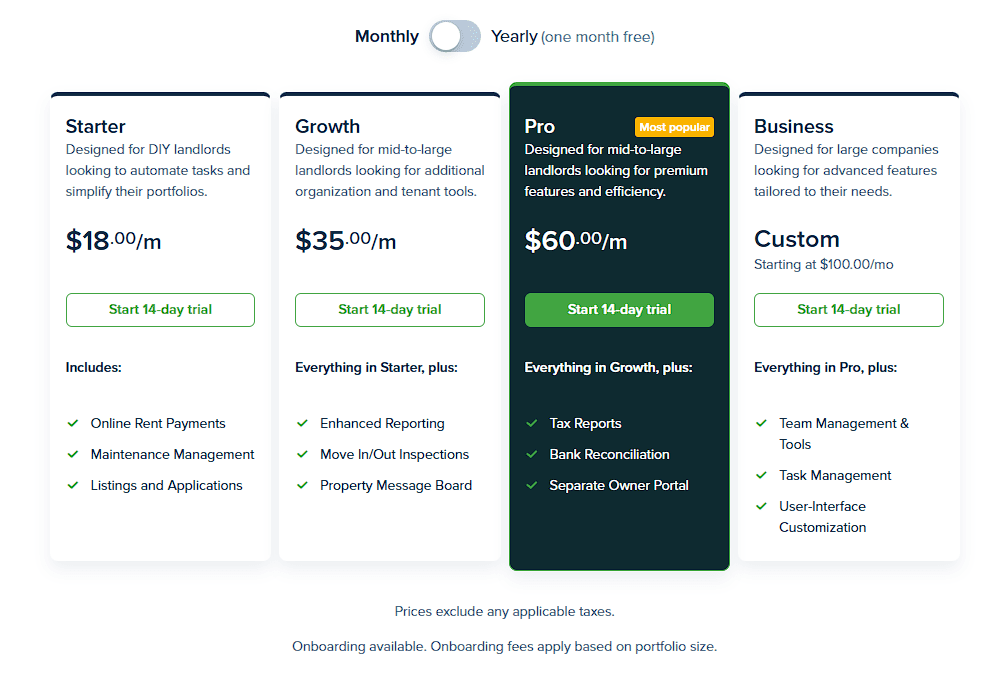Click the checkmark beside Move In/Out Inspections

(x=302, y=454)
